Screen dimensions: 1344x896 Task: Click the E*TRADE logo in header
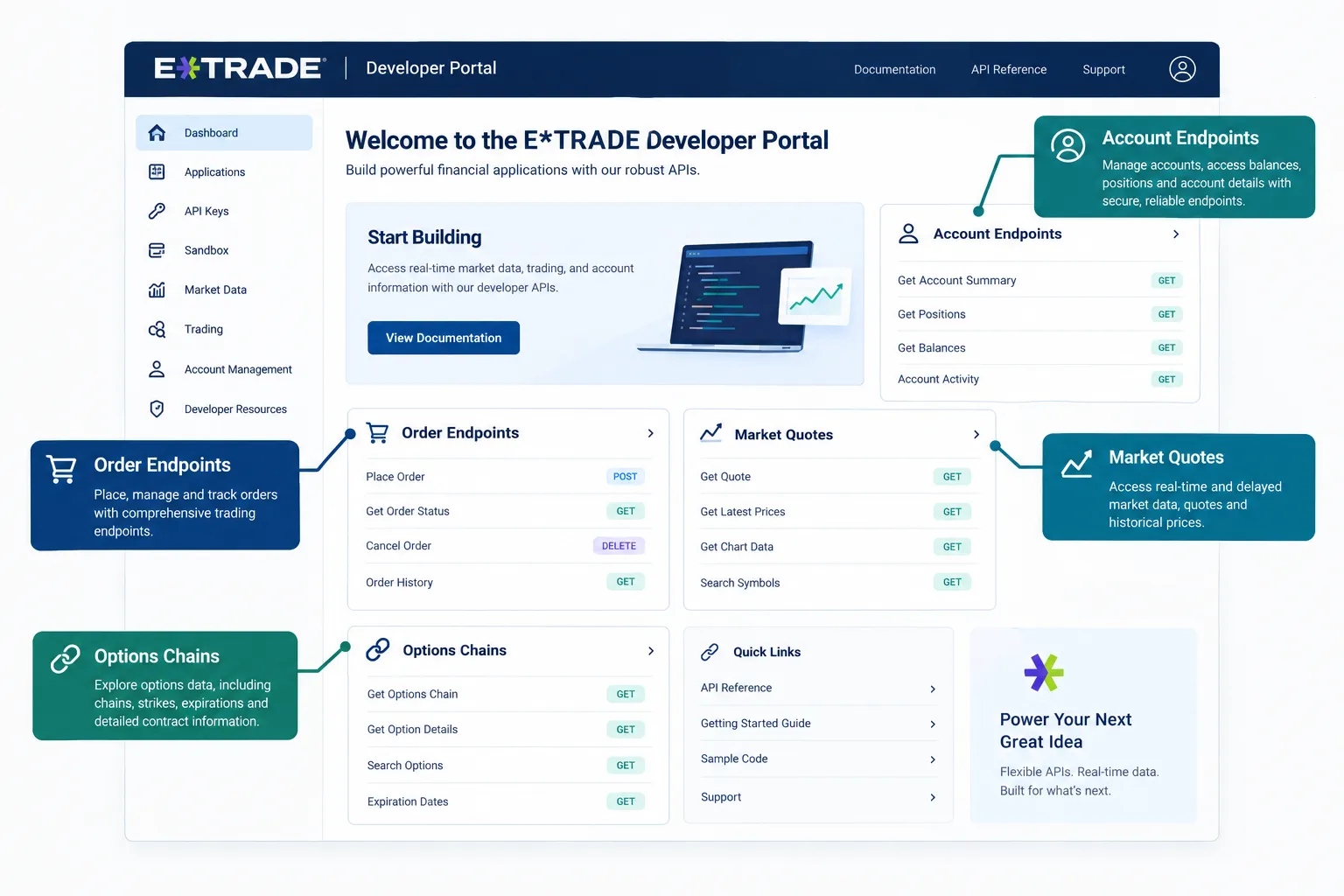pyautogui.click(x=239, y=68)
